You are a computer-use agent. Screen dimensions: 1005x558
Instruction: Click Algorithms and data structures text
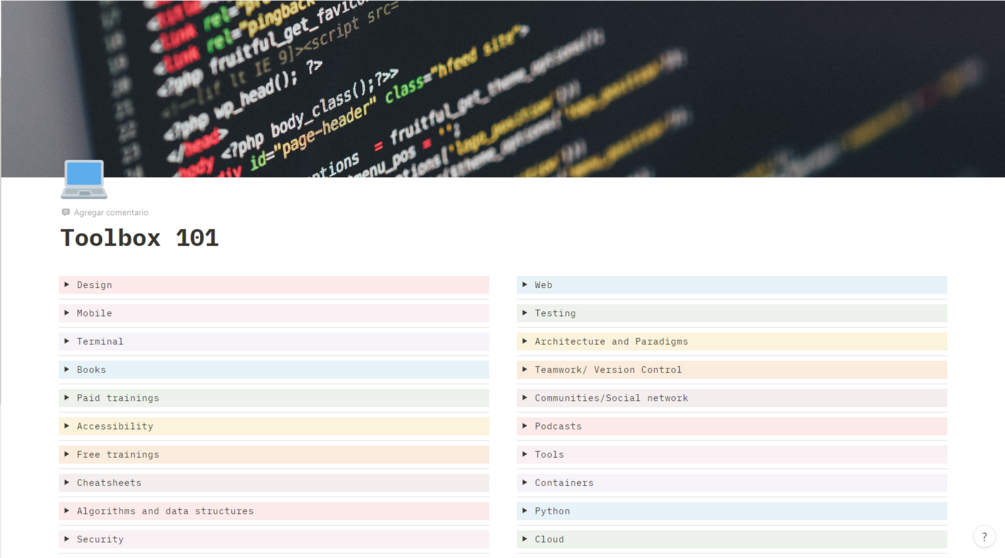coord(165,511)
